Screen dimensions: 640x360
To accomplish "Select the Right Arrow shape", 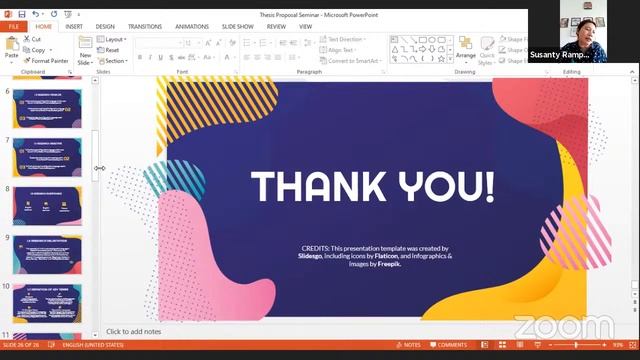I will click(422, 49).
